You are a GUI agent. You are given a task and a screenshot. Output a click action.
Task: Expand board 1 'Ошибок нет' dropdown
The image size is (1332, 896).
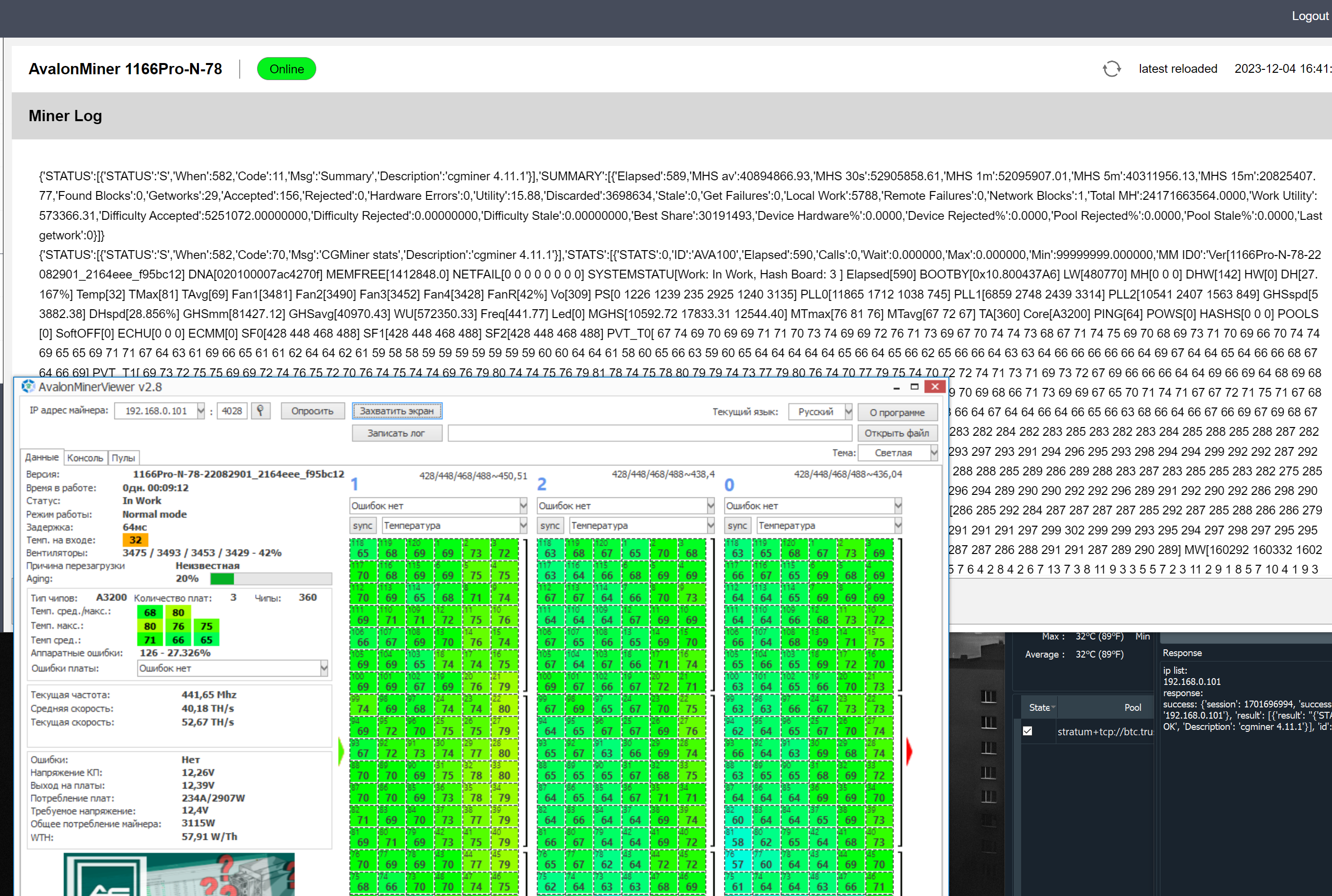click(x=523, y=506)
